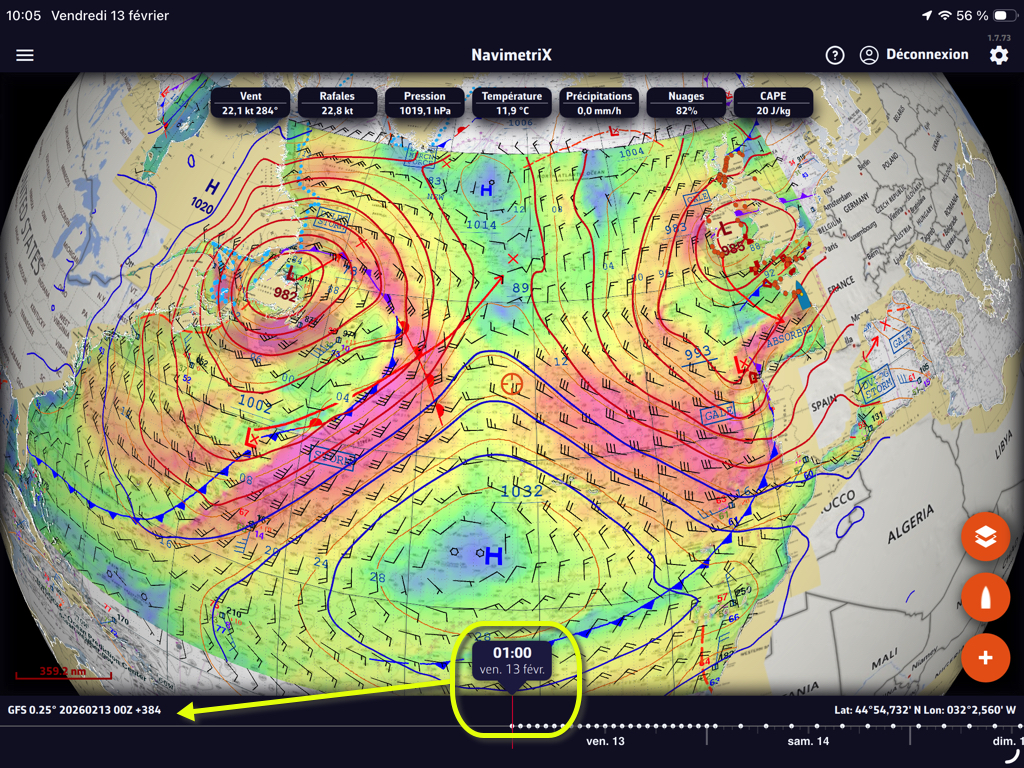Select the Température data chip
This screenshot has height=768, width=1024.
click(x=512, y=103)
